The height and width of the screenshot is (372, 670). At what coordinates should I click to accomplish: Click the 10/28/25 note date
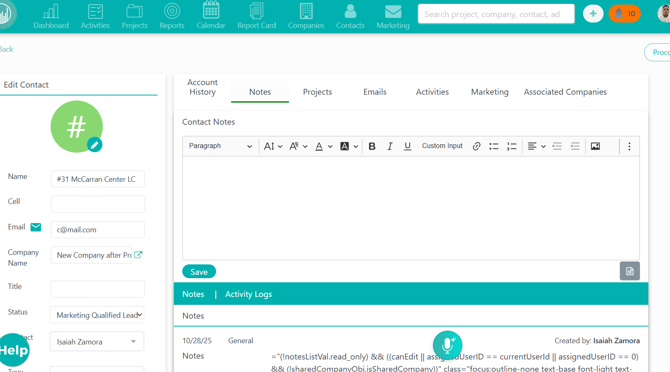[197, 340]
